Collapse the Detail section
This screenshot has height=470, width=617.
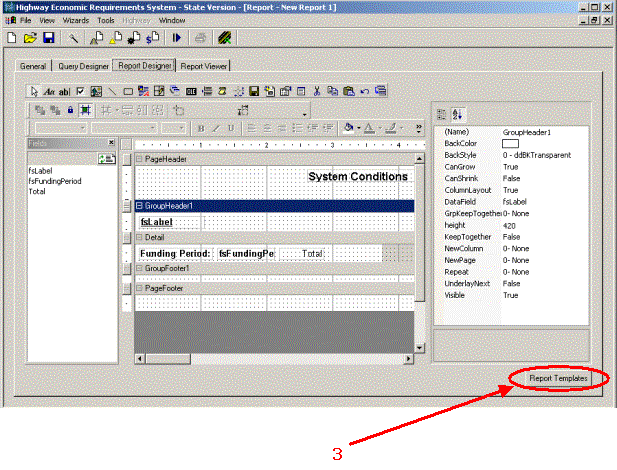point(139,237)
